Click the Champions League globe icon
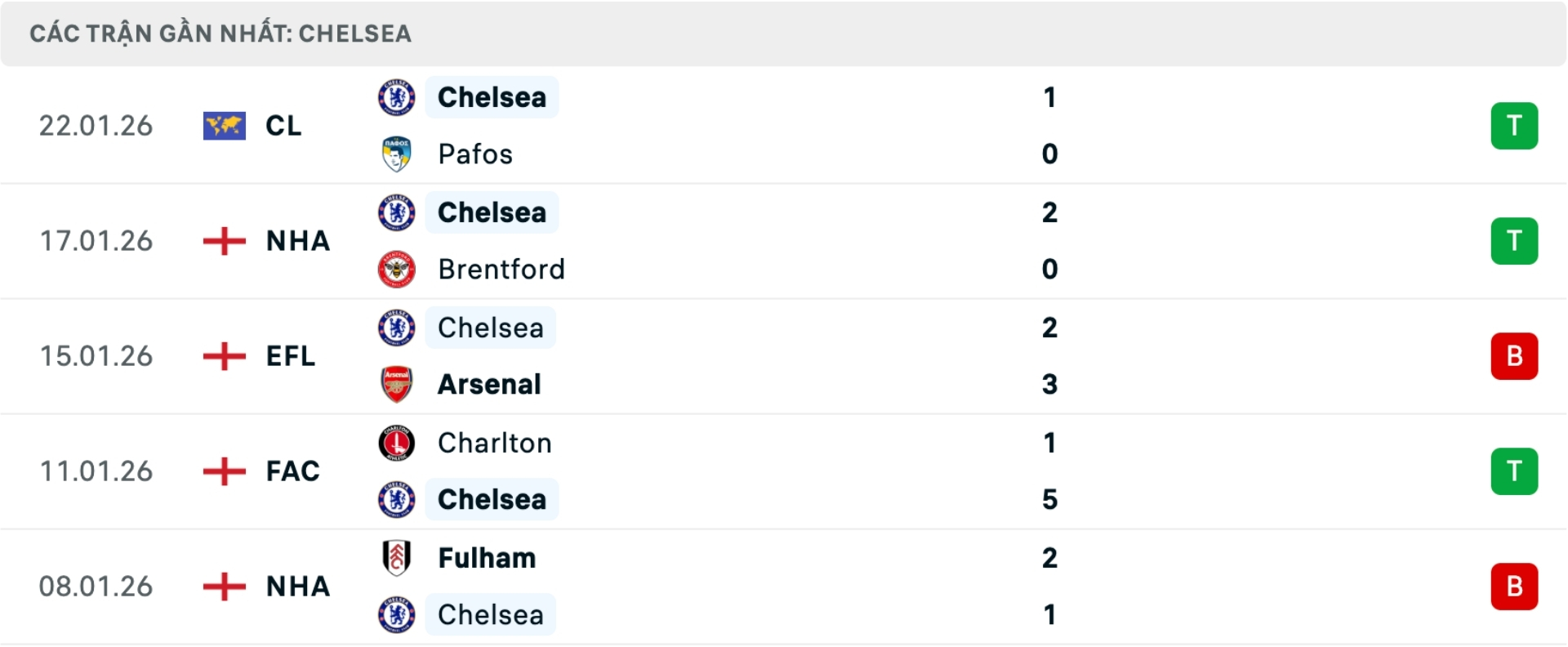 pyautogui.click(x=223, y=126)
